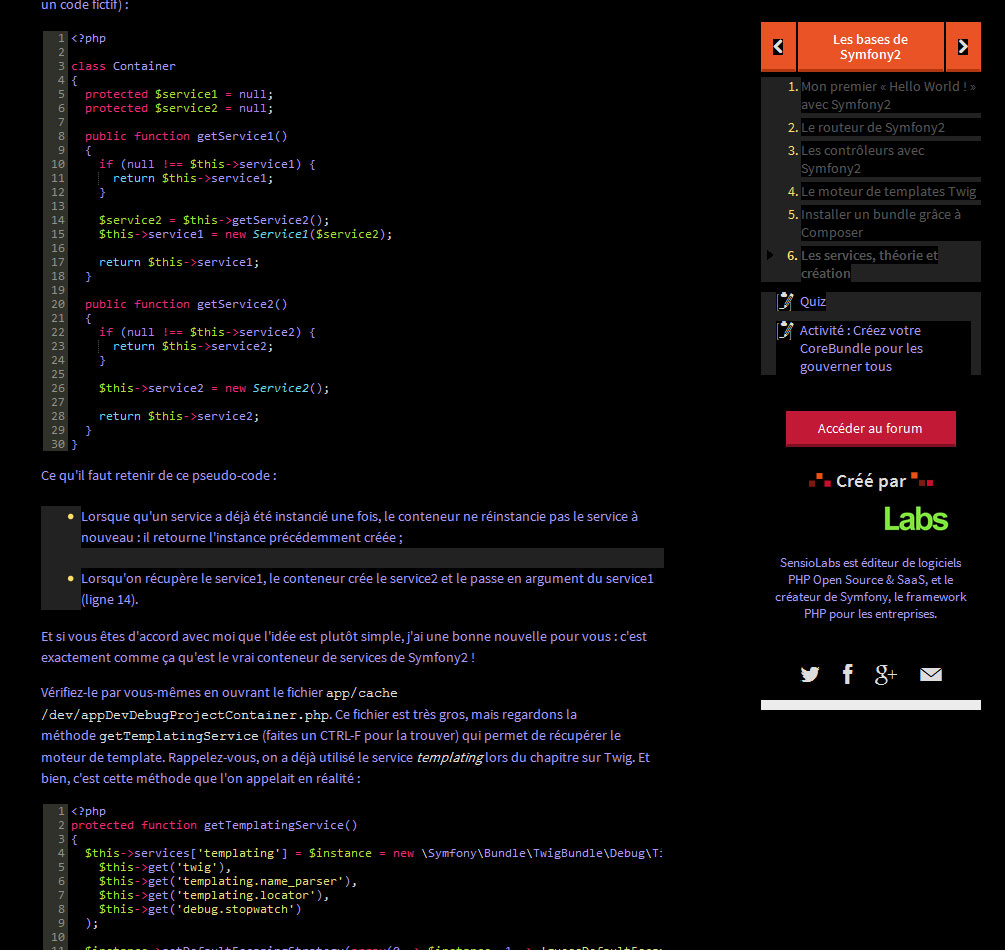
Task: Click the SensioLabs description text
Action: click(870, 588)
